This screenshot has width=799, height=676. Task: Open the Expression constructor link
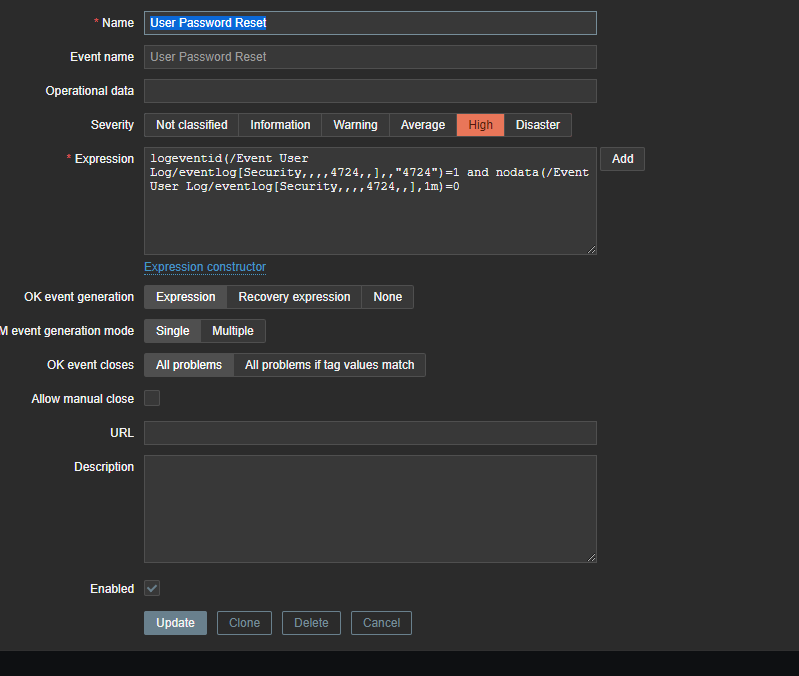205,267
